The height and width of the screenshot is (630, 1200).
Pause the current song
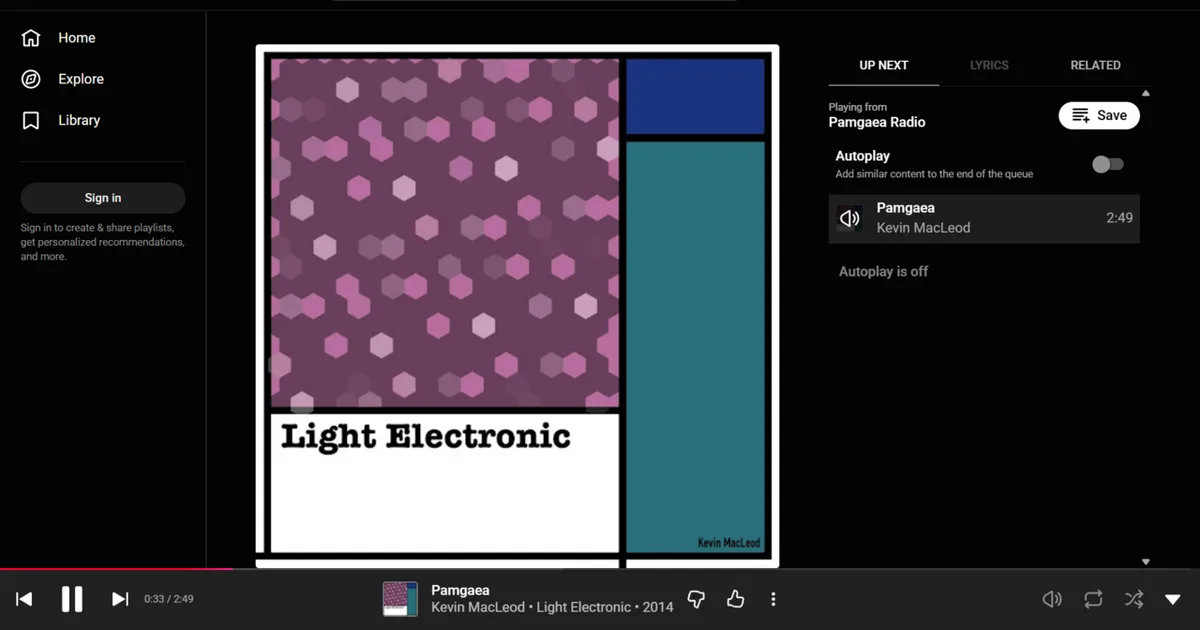point(72,599)
